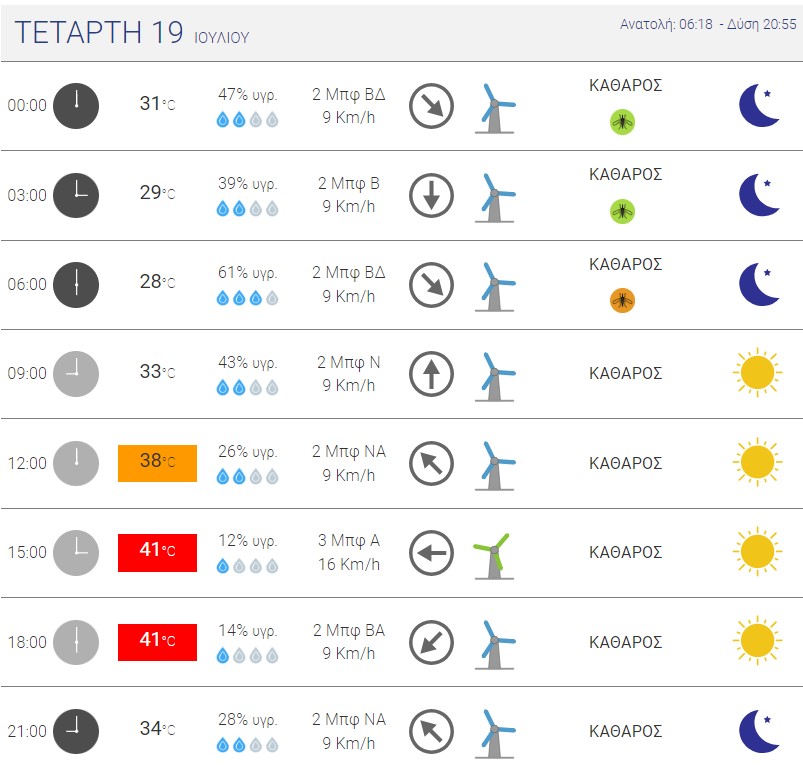Screen dimensions: 803x772
Task: Click the clock icon for 00:00
Action: (x=76, y=106)
